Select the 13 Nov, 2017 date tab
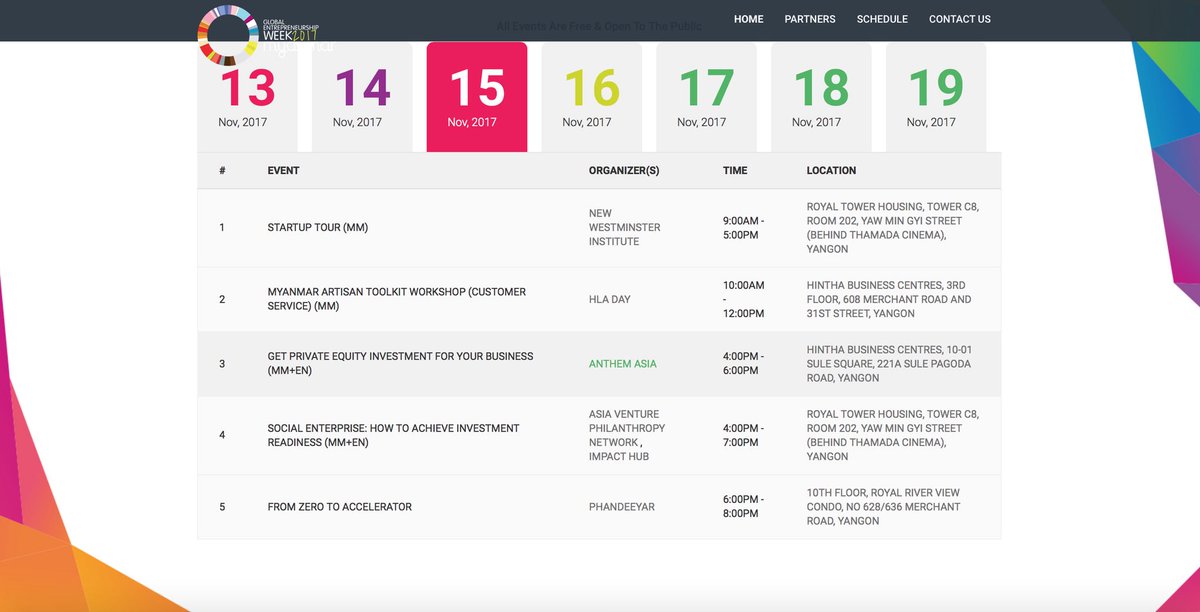 click(x=247, y=97)
